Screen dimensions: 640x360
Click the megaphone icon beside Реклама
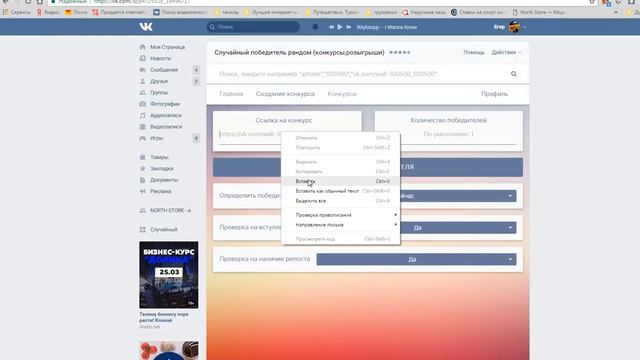coord(142,191)
